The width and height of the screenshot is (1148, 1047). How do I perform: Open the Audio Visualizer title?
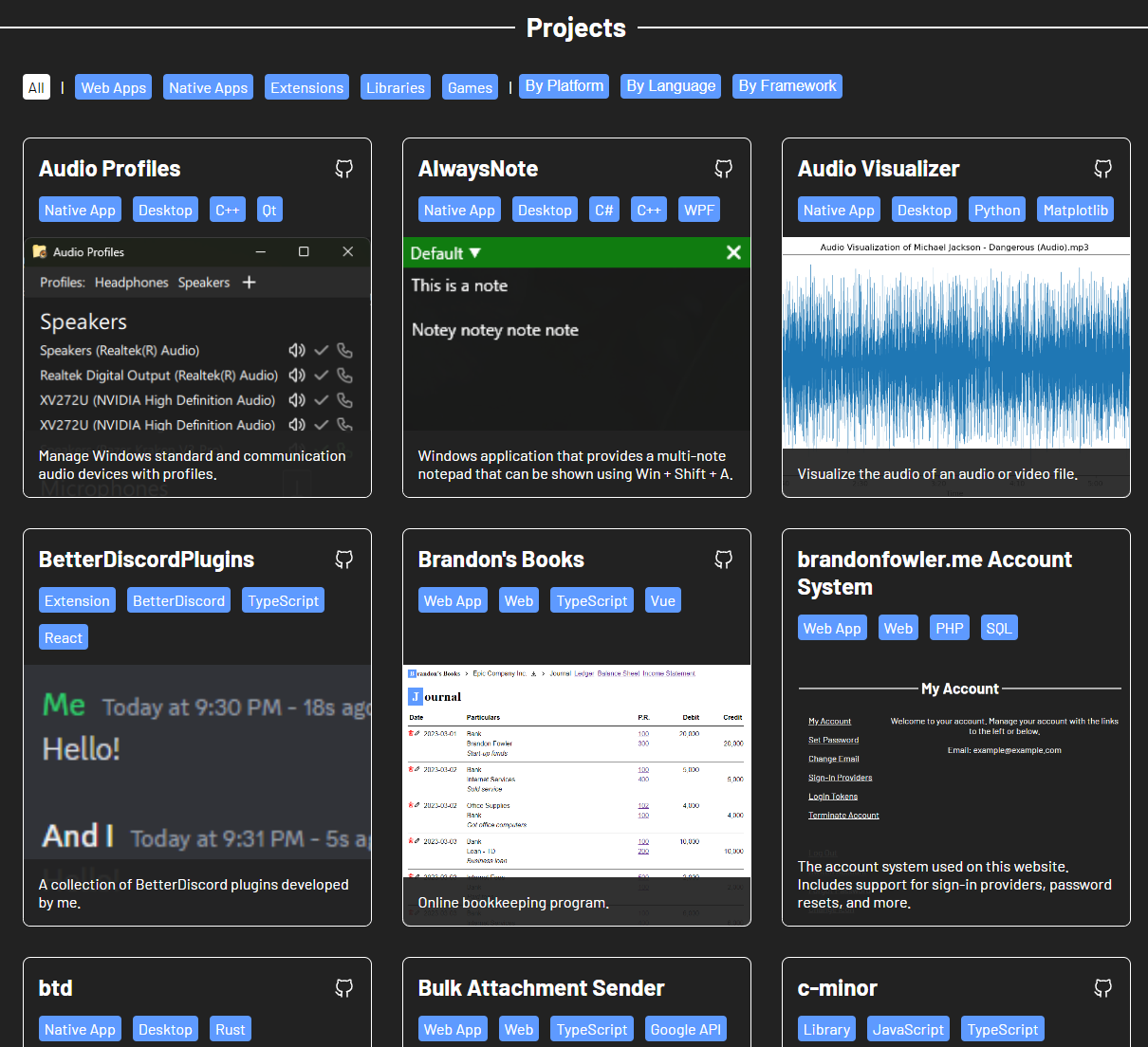pos(879,169)
